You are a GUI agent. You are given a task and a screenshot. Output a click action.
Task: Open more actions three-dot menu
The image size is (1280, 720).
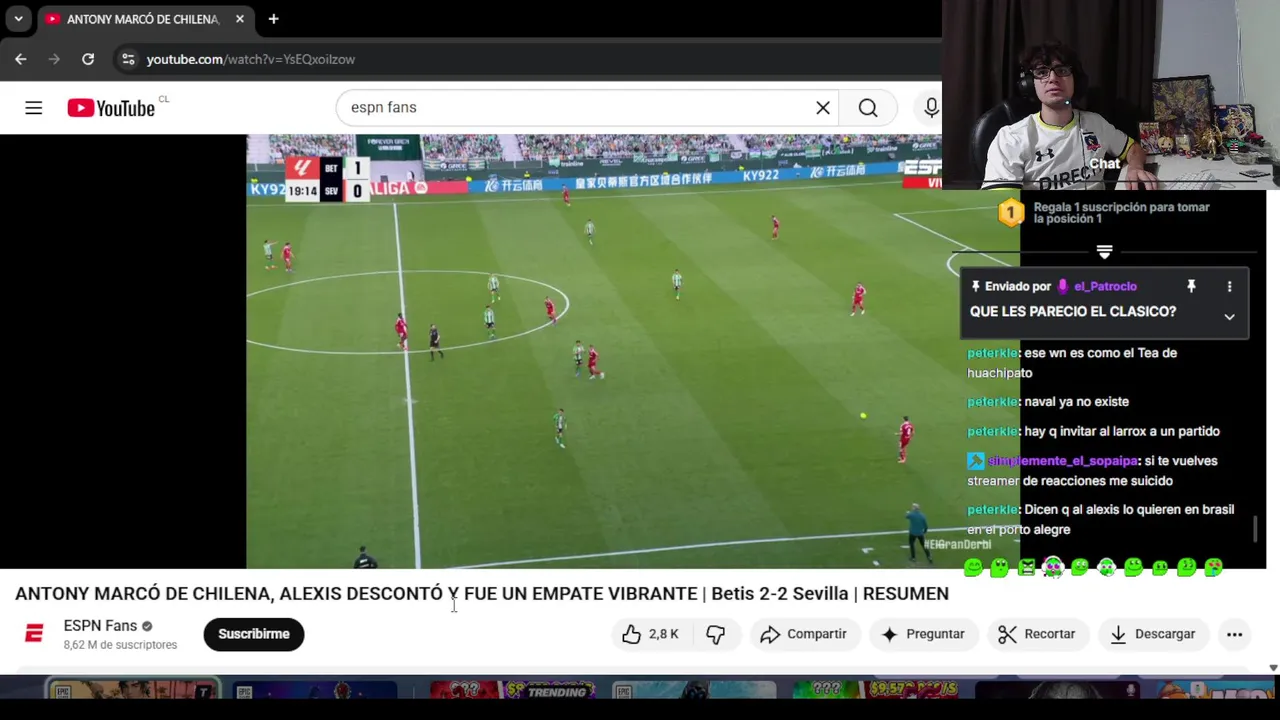coord(1235,634)
